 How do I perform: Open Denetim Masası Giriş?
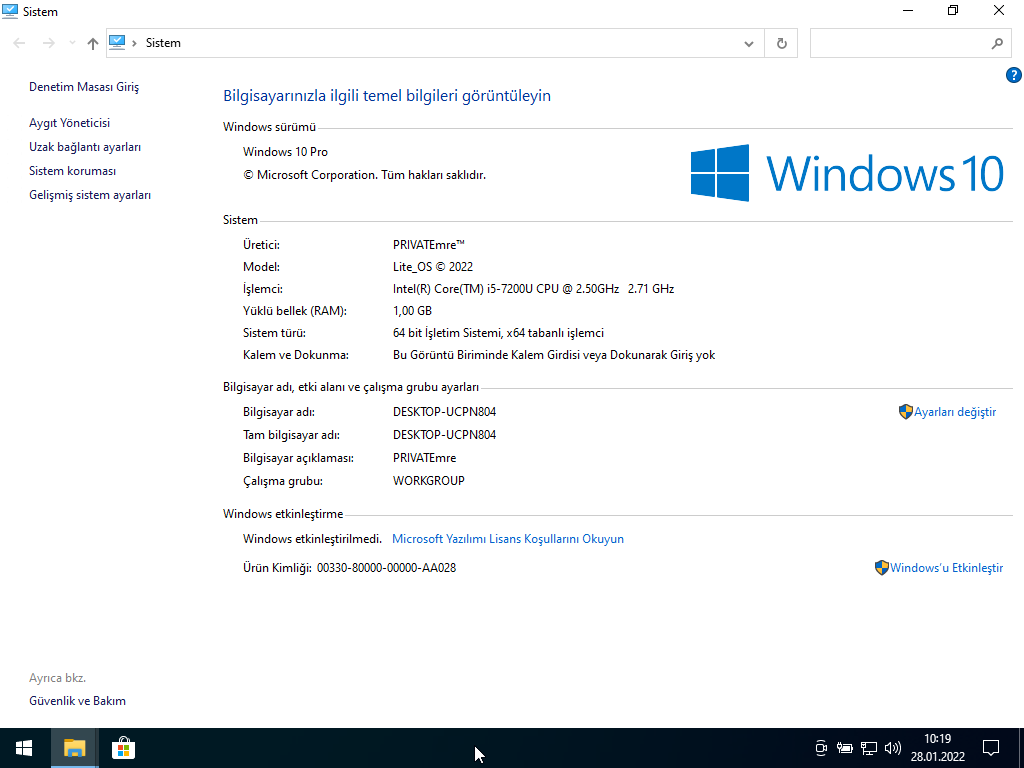click(x=84, y=87)
